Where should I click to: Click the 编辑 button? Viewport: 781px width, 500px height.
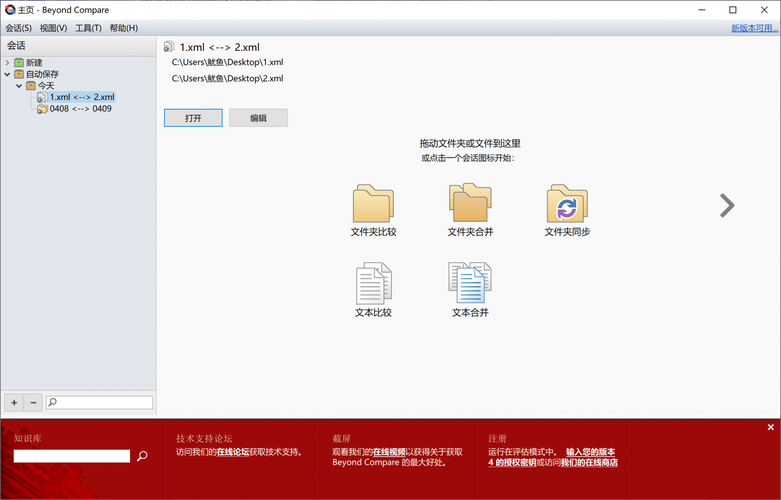click(258, 118)
